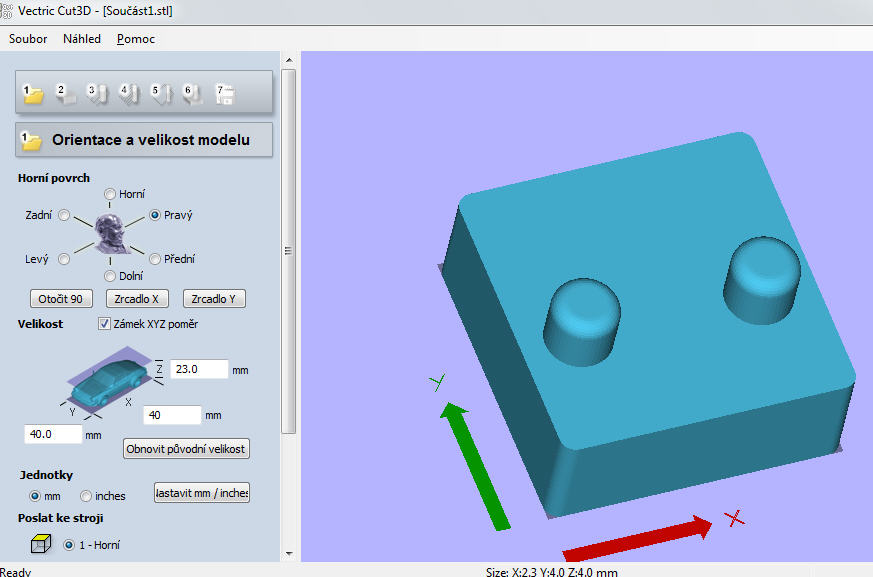Go to step 2 in the wizard toolbar
This screenshot has width=873, height=577.
point(66,94)
